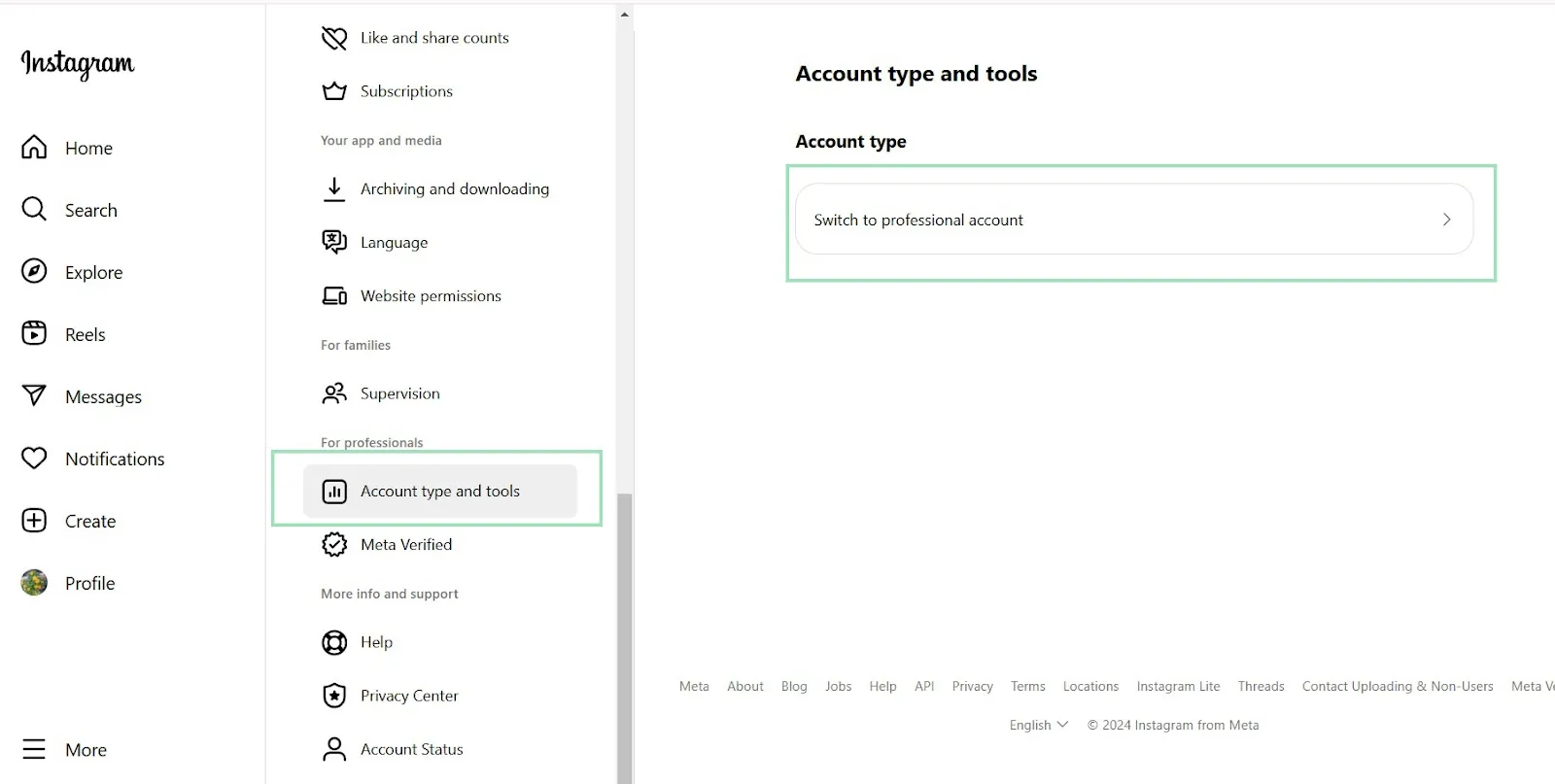Click the settings list scrollbar thumb
The height and width of the screenshot is (784, 1555).
point(624,637)
